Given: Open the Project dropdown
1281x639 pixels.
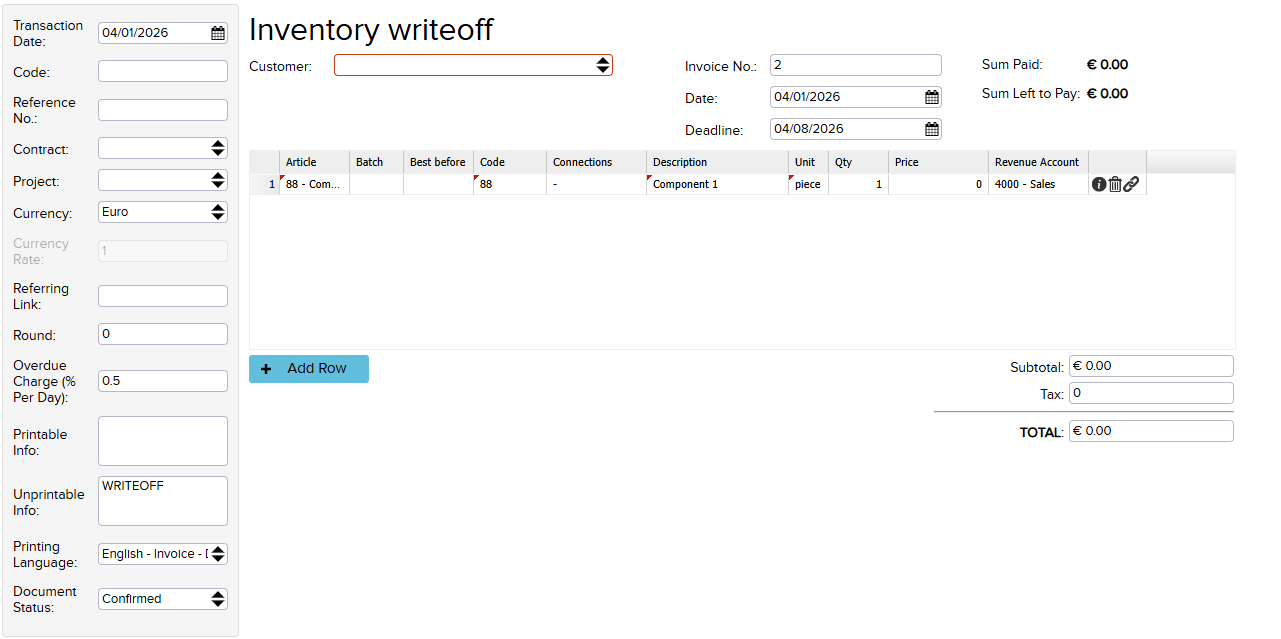Looking at the screenshot, I should [218, 180].
